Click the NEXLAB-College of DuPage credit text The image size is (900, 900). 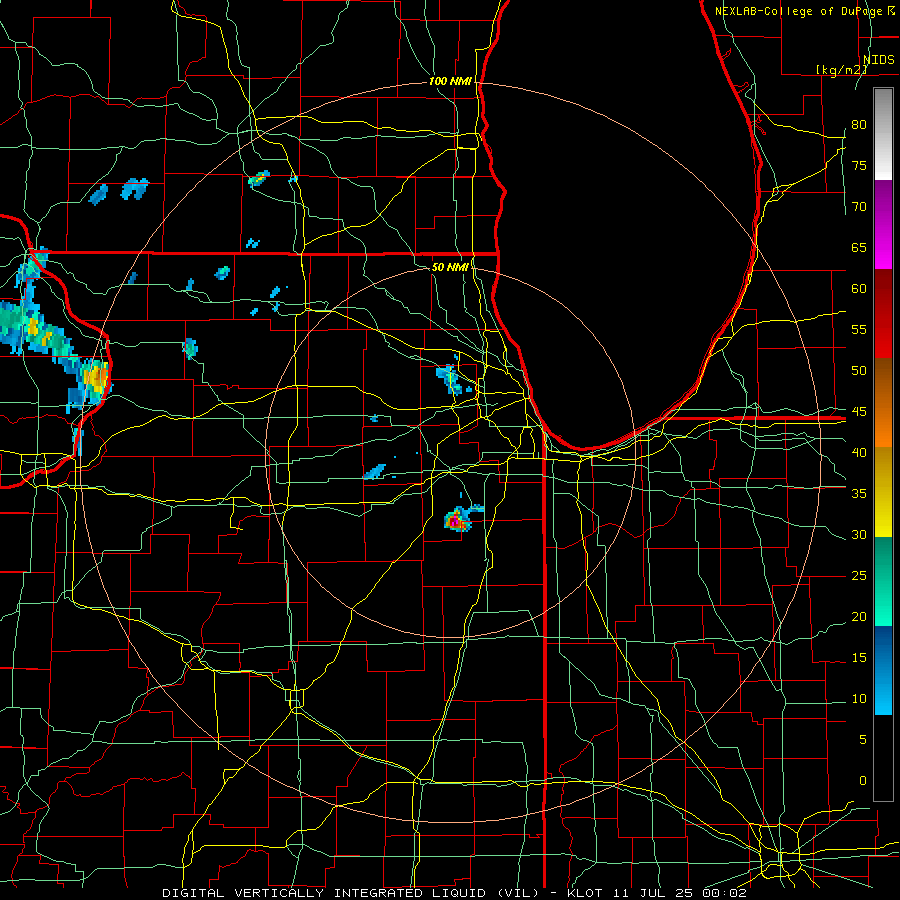pos(798,11)
